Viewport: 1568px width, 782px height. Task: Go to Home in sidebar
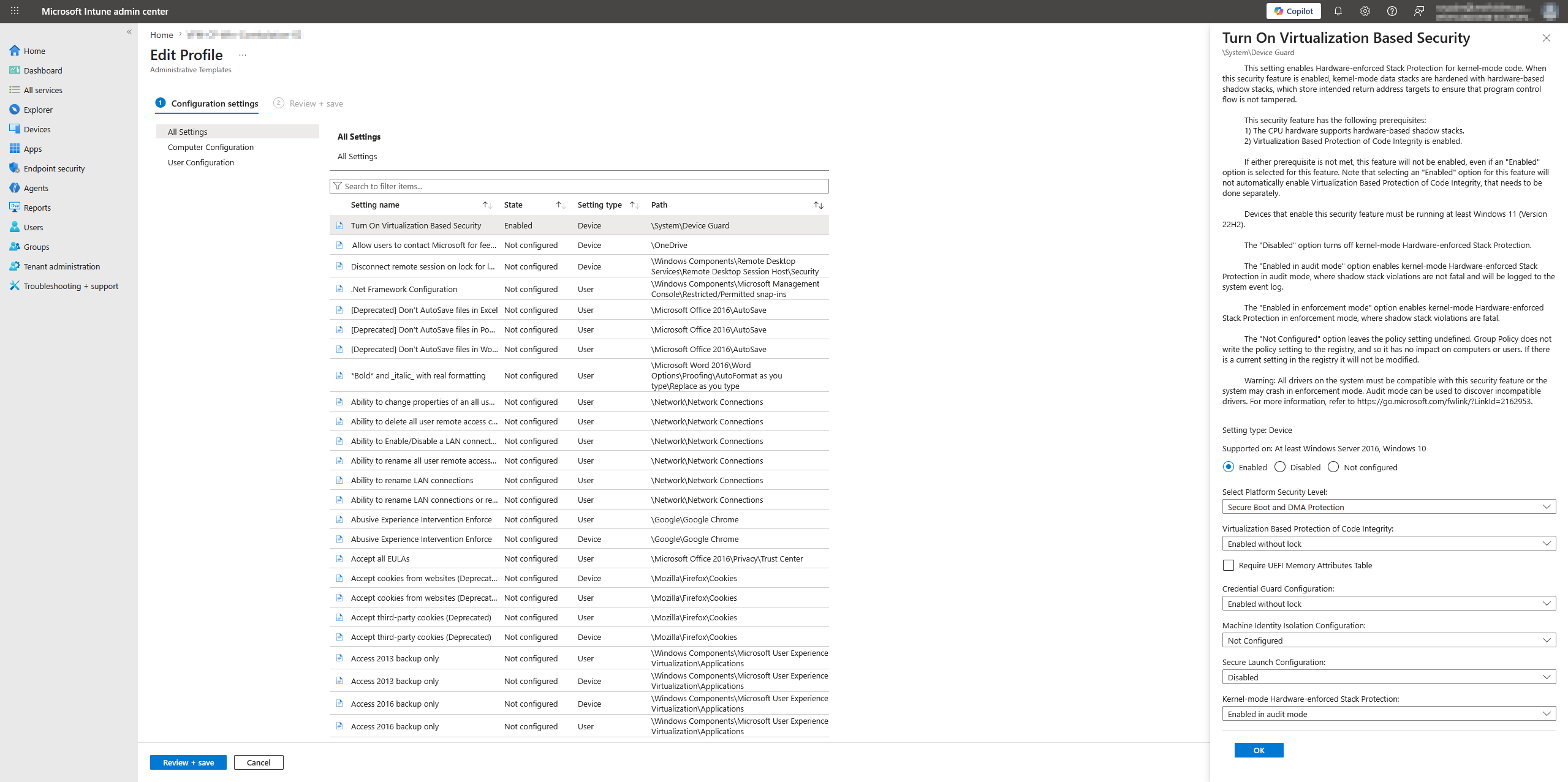pyautogui.click(x=34, y=51)
